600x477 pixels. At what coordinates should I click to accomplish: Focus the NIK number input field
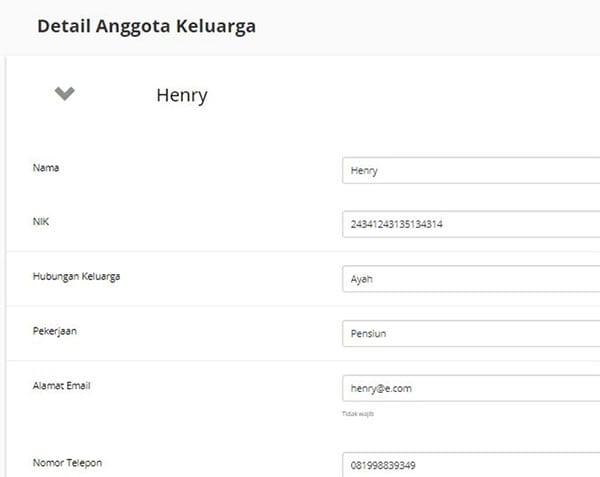point(470,224)
